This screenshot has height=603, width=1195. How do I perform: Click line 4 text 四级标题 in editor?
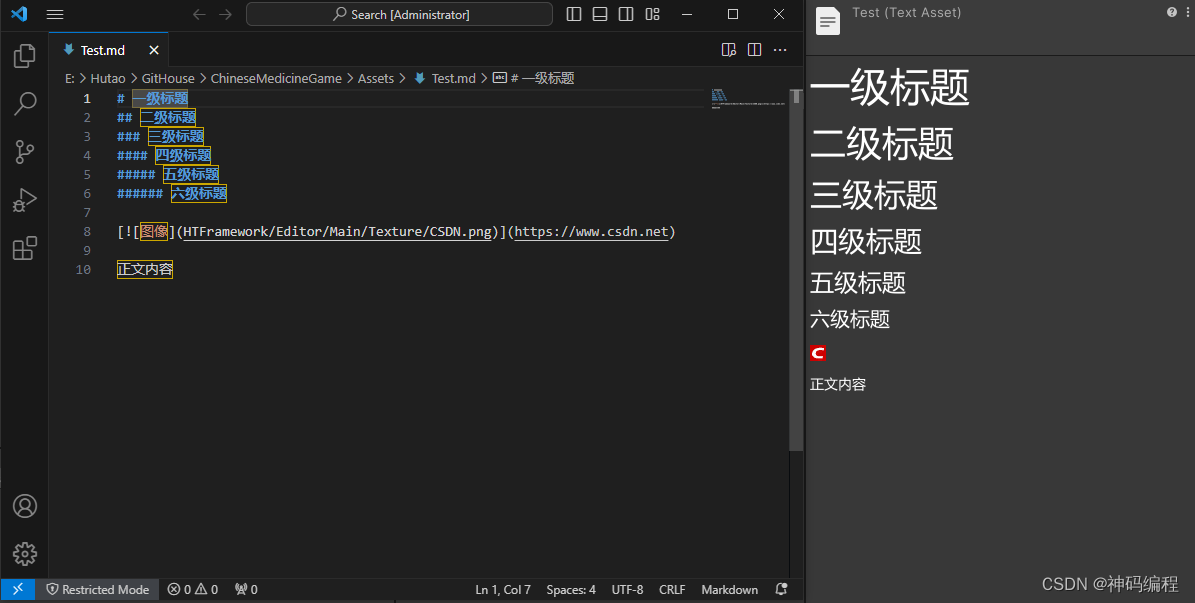point(183,156)
